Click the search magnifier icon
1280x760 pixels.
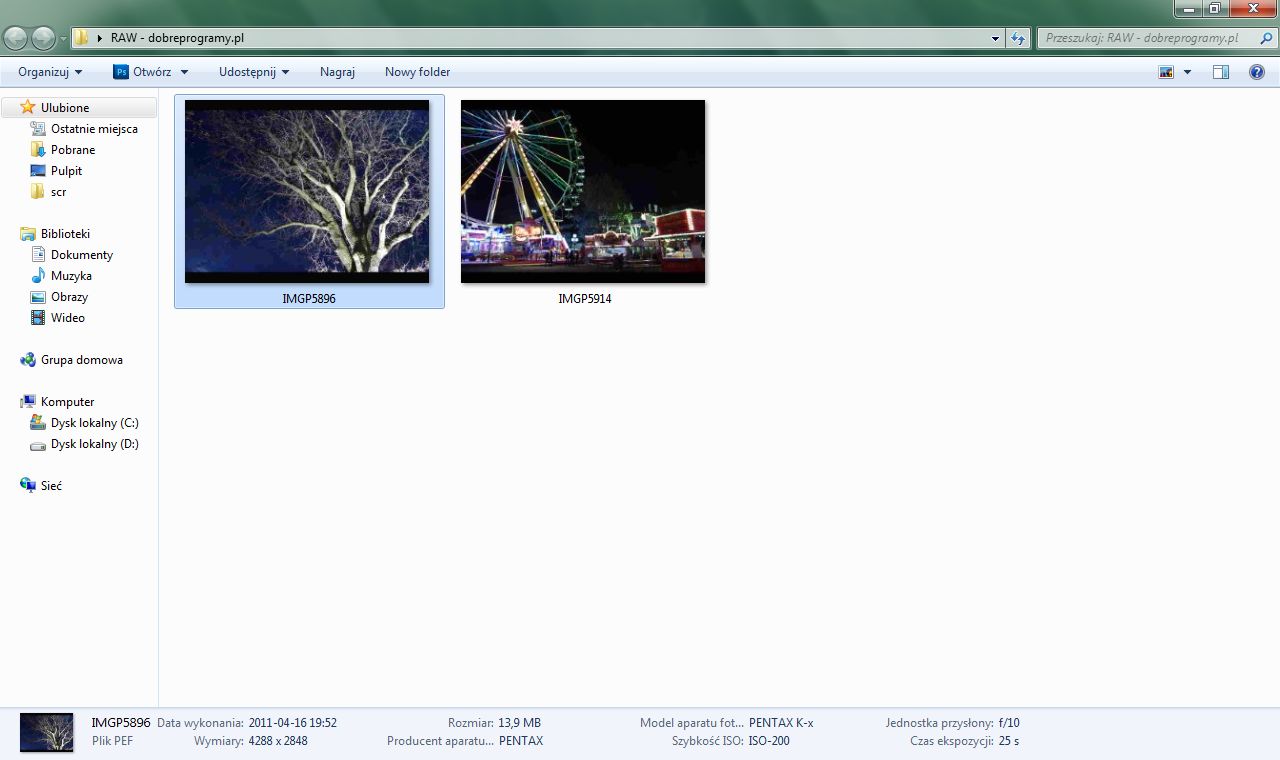coord(1267,38)
